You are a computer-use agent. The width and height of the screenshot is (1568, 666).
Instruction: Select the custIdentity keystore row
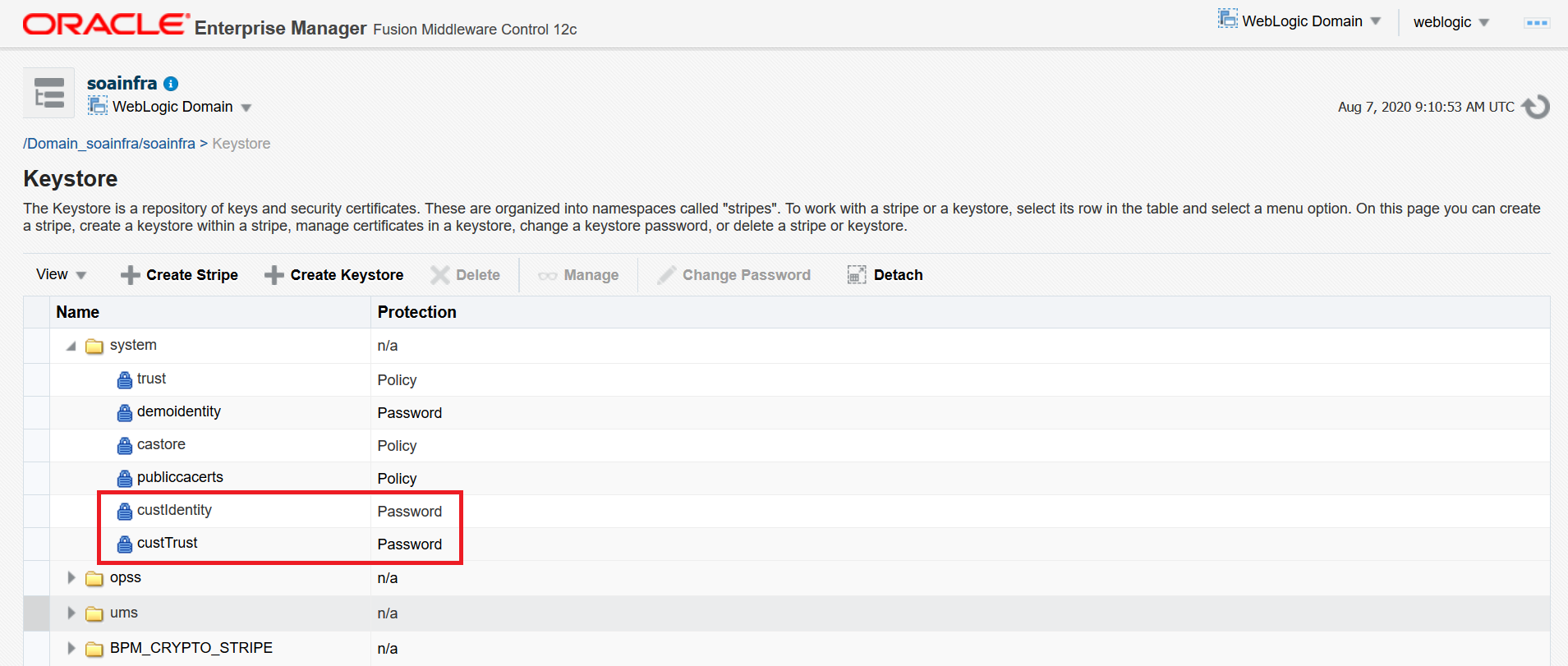[x=787, y=511]
